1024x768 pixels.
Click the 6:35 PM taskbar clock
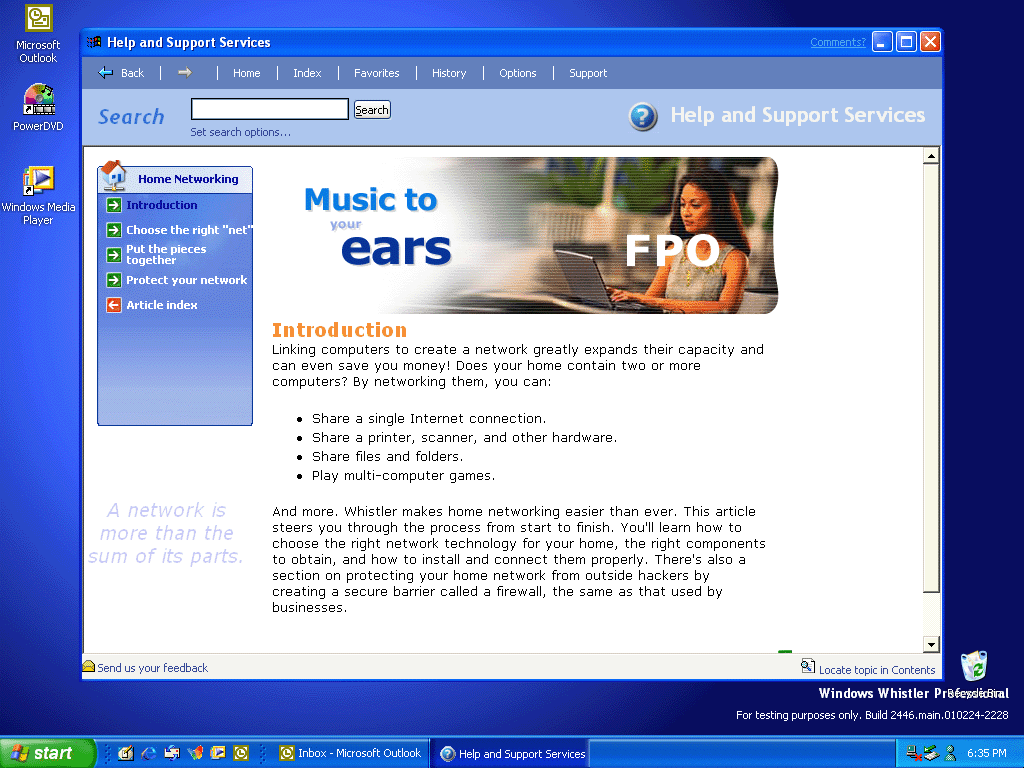[x=987, y=753]
